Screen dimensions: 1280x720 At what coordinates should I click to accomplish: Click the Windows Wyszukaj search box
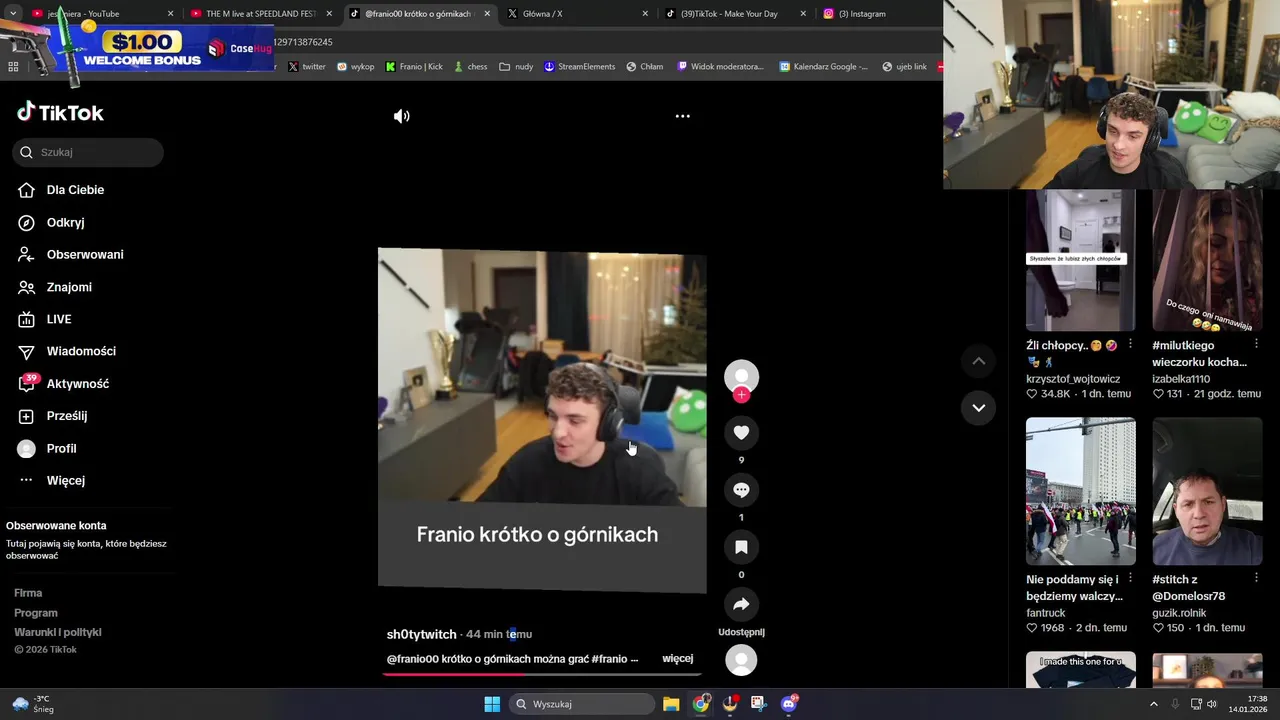[x=581, y=704]
